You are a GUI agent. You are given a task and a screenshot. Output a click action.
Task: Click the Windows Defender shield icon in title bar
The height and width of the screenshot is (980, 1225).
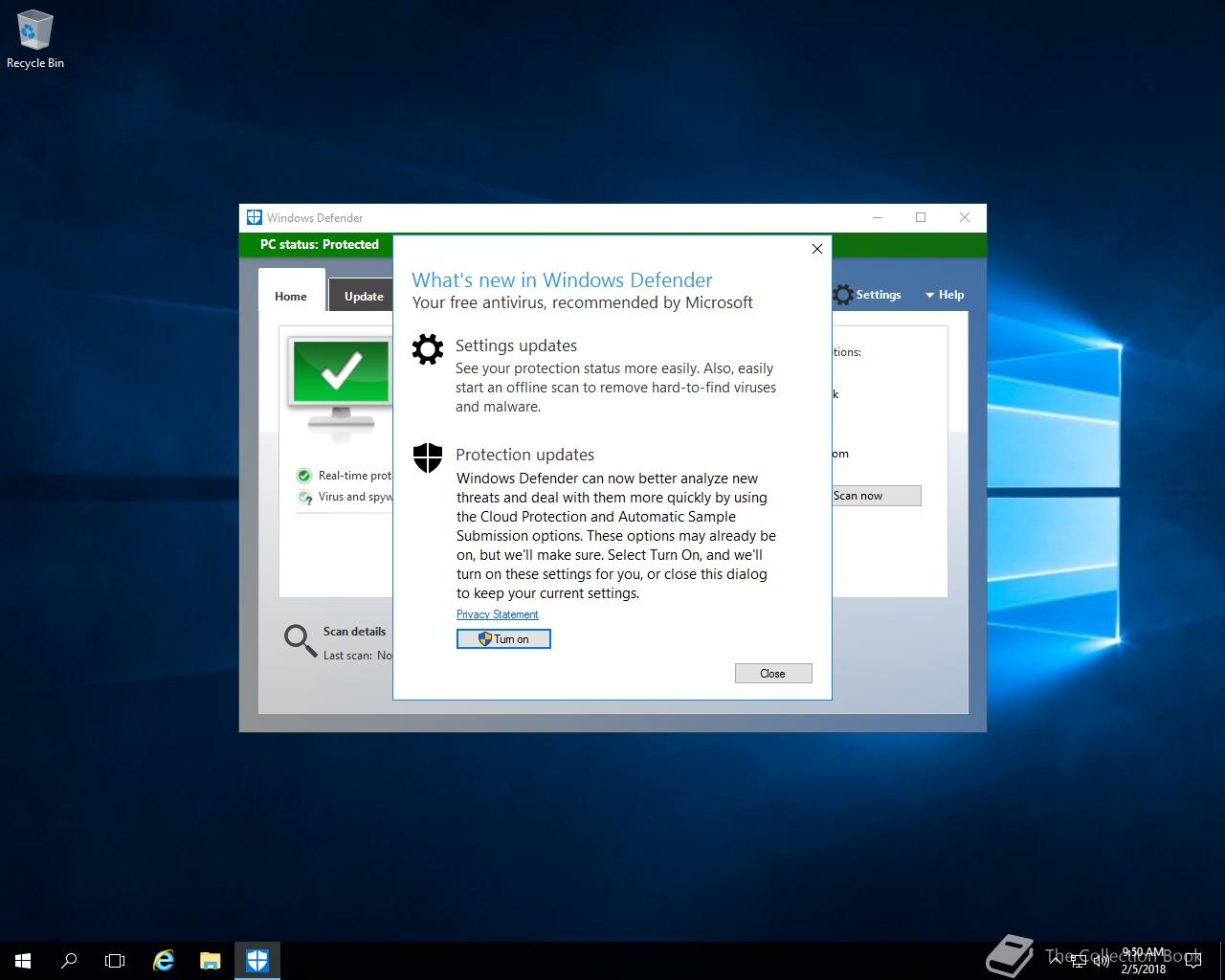click(254, 217)
